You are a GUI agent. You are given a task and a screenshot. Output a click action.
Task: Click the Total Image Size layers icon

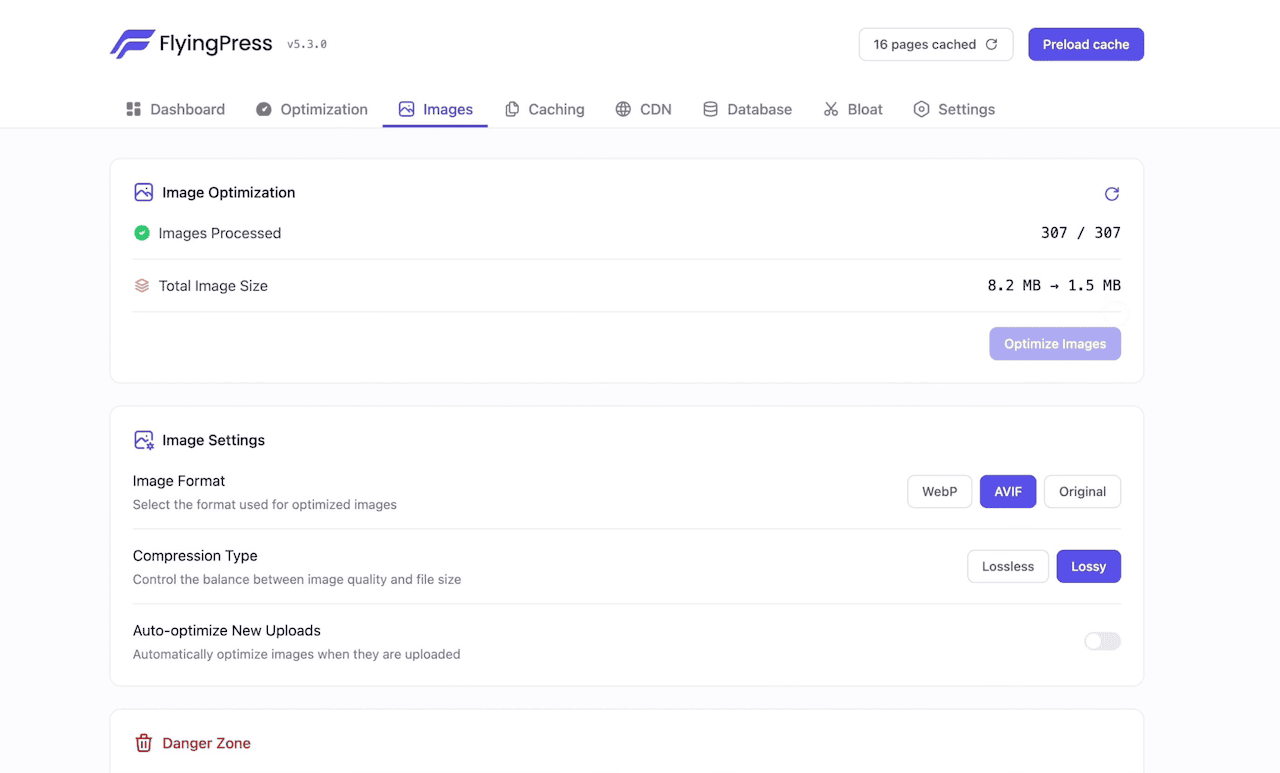(x=142, y=286)
